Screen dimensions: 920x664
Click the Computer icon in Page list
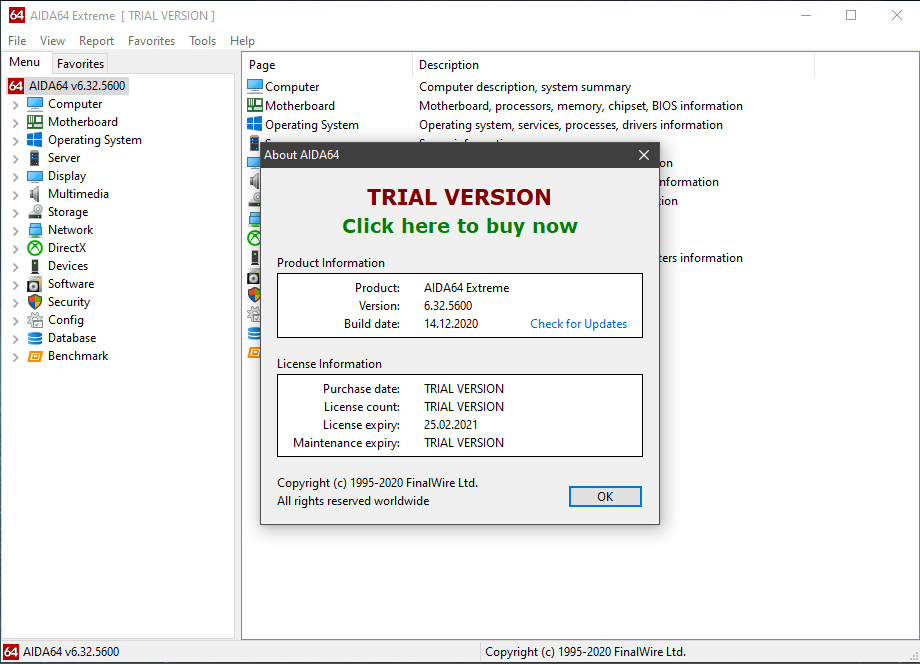[x=255, y=86]
